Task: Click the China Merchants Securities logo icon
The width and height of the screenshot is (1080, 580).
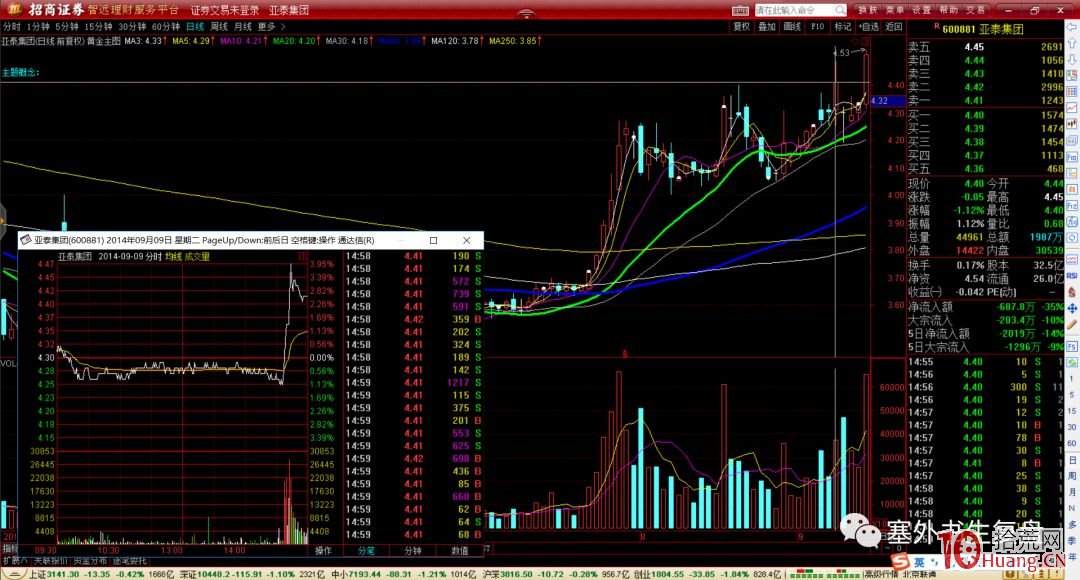Action: click(13, 10)
